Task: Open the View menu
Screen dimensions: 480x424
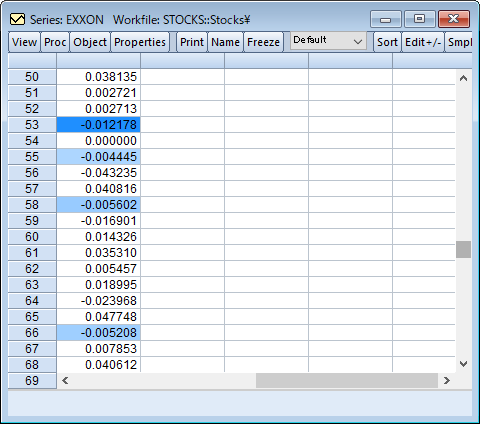Action: pyautogui.click(x=24, y=42)
